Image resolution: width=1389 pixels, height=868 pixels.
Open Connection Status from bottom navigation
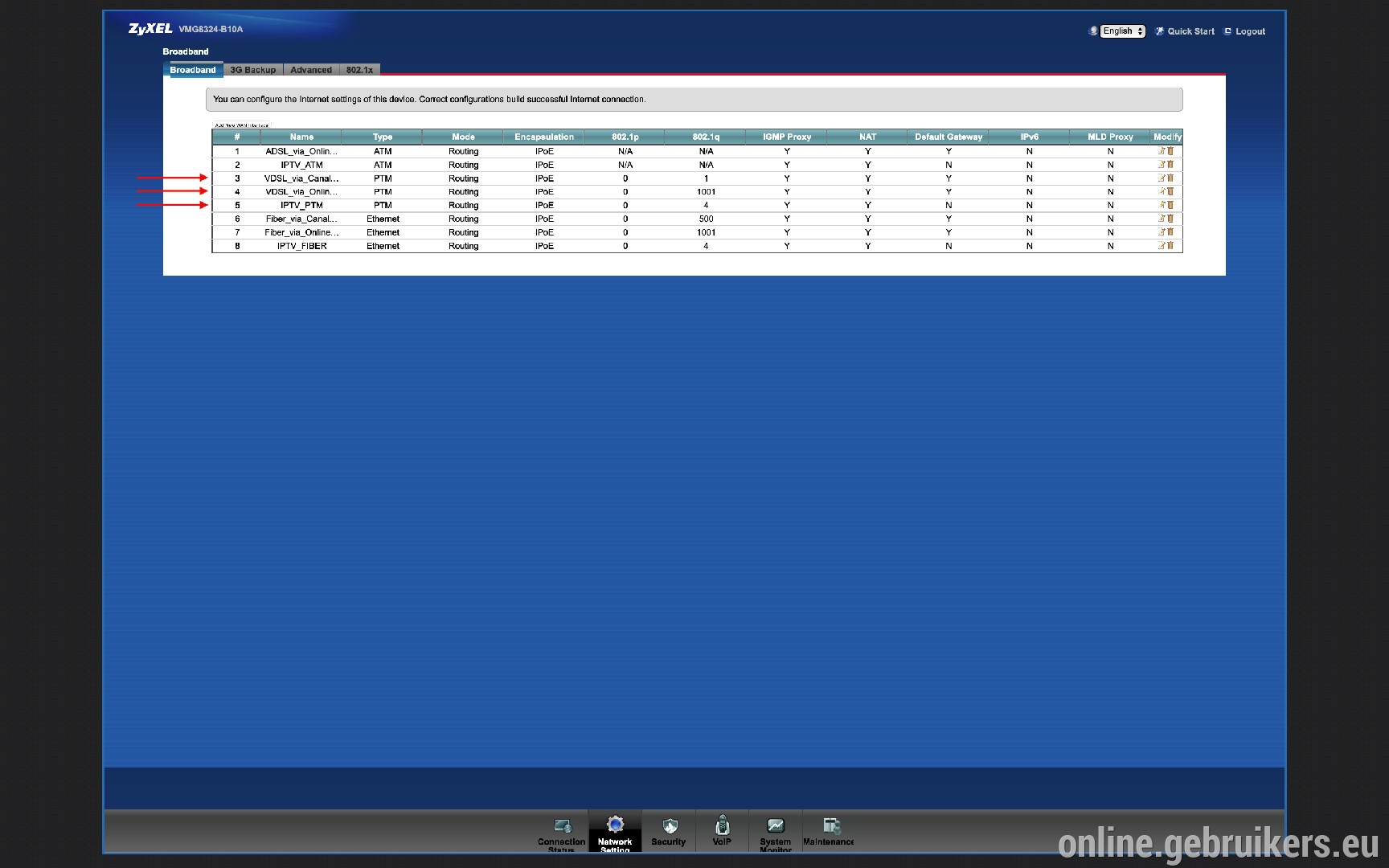pos(561,833)
